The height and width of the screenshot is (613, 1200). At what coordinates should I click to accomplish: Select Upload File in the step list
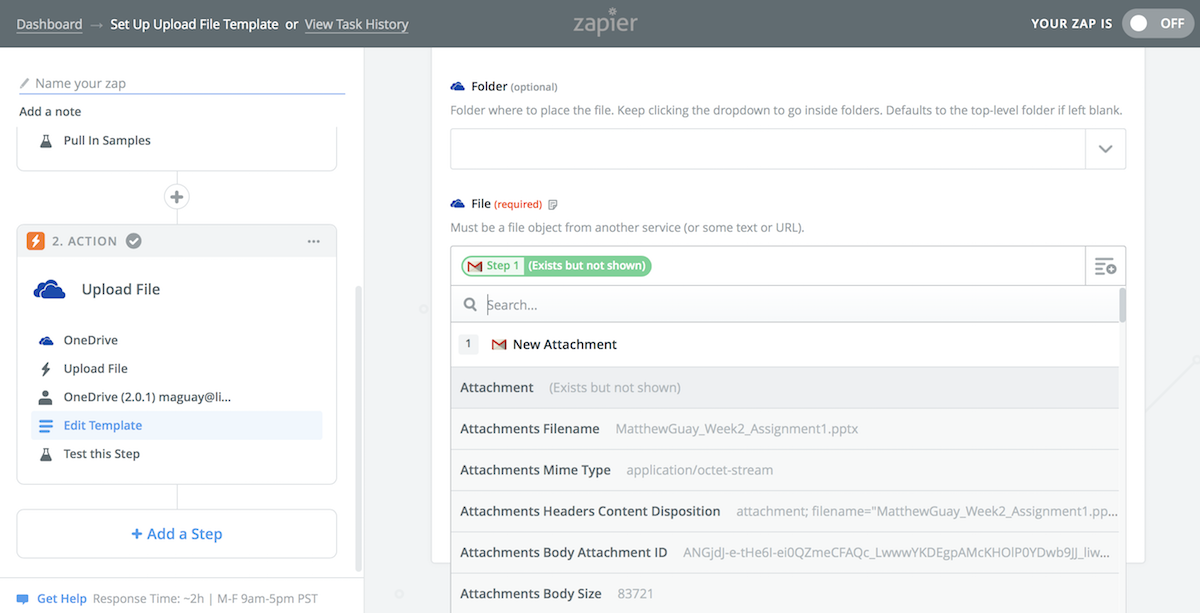(96, 369)
